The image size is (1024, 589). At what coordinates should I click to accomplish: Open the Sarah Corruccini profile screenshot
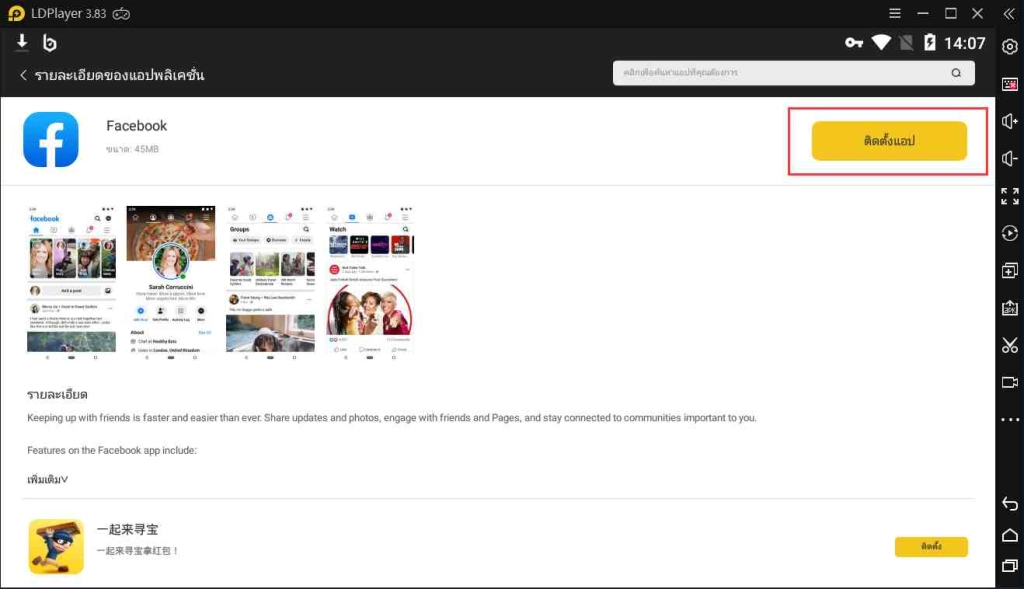click(170, 283)
